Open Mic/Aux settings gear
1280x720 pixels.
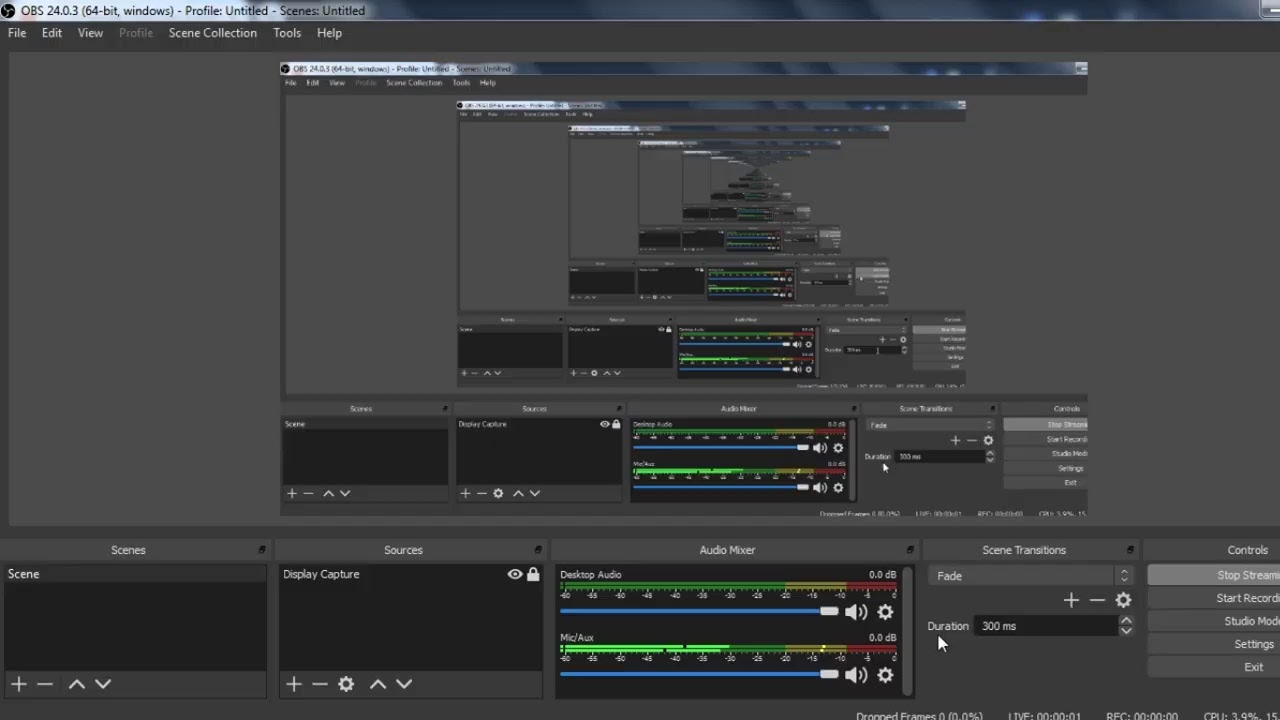885,675
